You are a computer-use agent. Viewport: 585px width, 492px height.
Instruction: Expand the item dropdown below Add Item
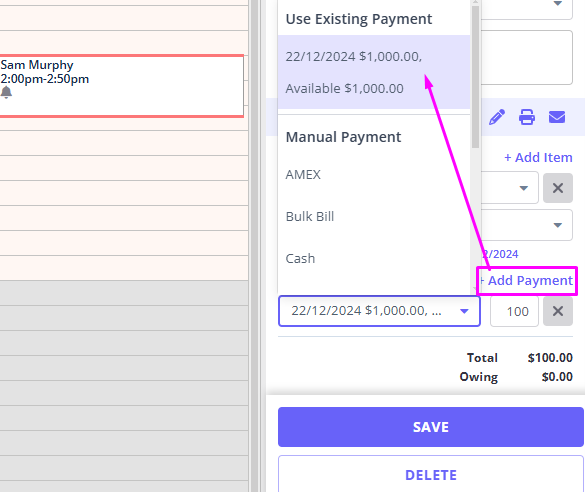point(510,188)
